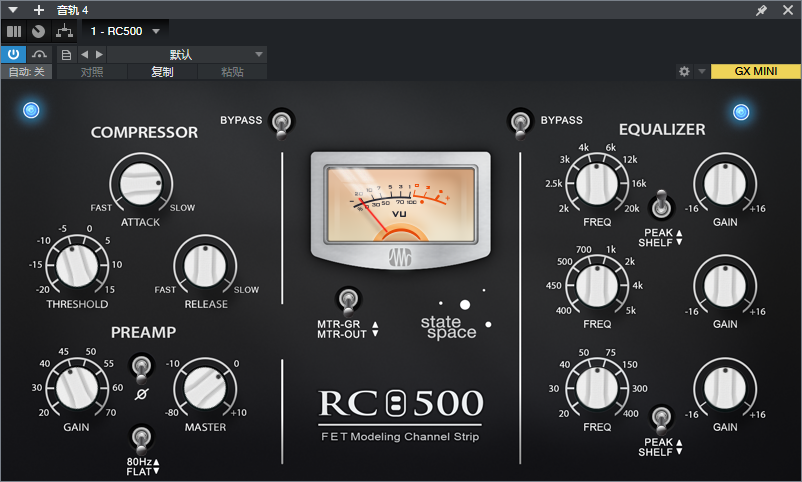Viewport: 802px width, 482px height.
Task: Click the mid band GAIN knob
Action: pyautogui.click(x=725, y=285)
